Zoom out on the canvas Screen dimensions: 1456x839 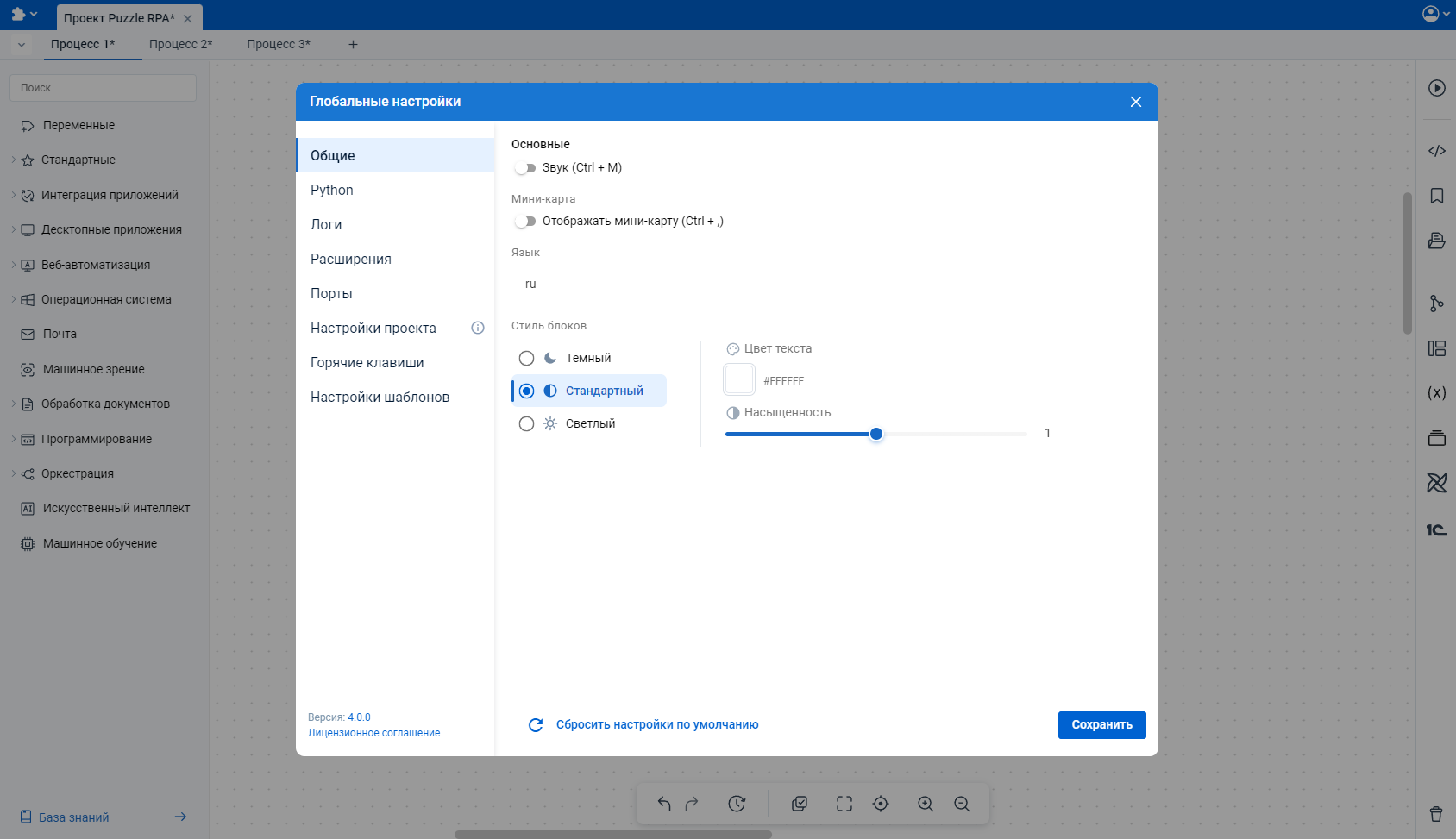(x=962, y=804)
